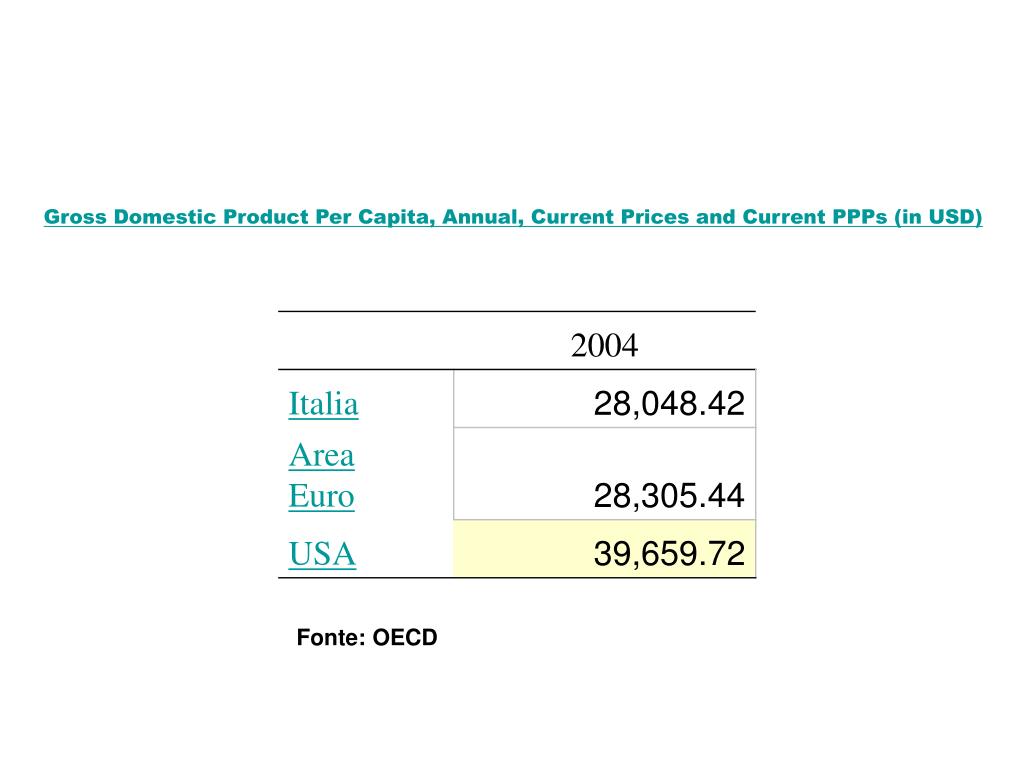Click the 'OECD' source text

click(405, 638)
